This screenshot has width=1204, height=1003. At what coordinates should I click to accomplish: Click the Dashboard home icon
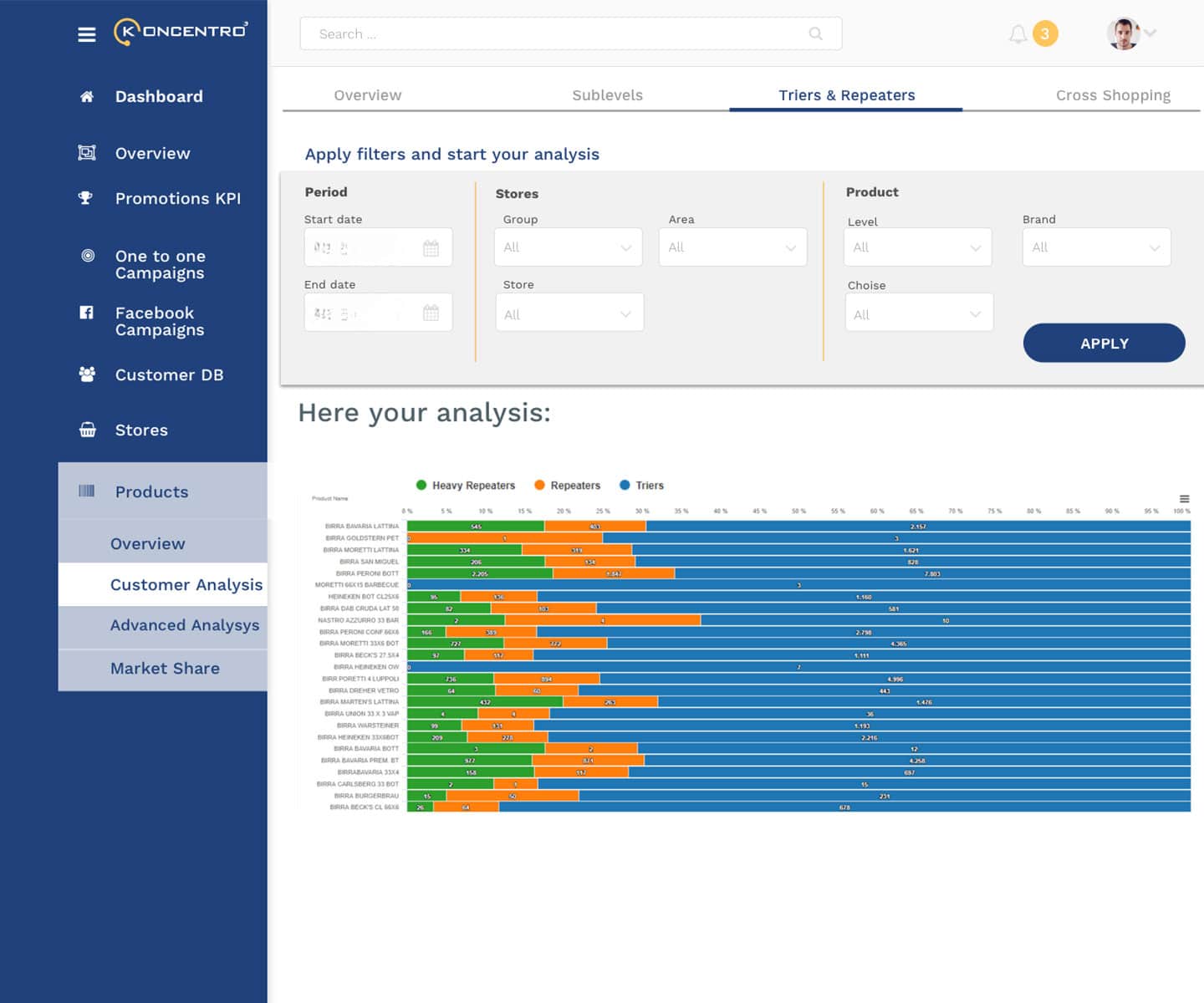86,96
